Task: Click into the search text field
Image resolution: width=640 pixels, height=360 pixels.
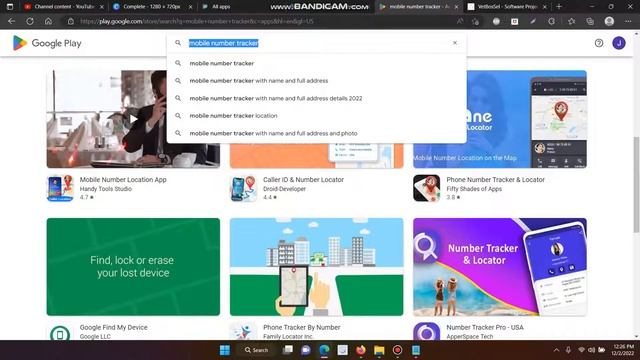Action: (316, 43)
